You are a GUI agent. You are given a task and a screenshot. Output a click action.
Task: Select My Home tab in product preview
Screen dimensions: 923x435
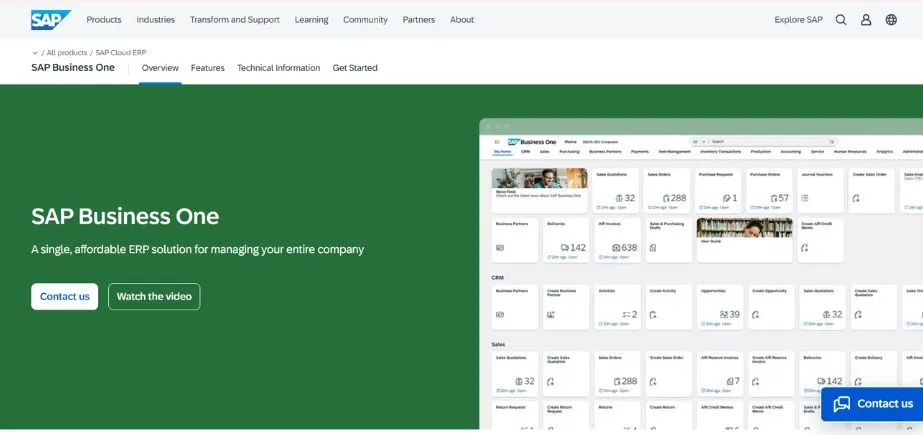502,152
